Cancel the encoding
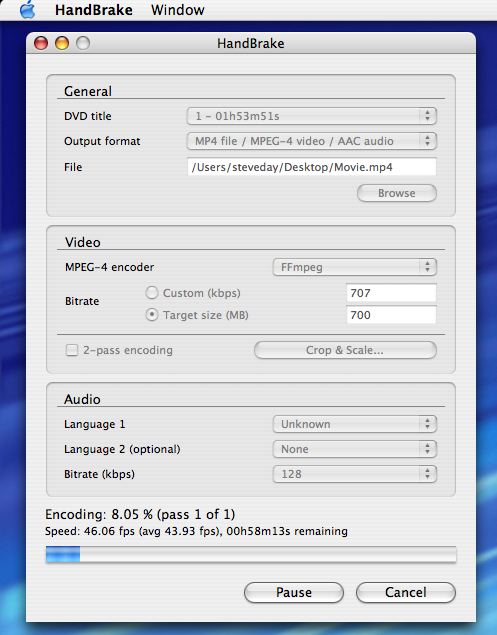Screen dimensions: 497x635 point(405,592)
